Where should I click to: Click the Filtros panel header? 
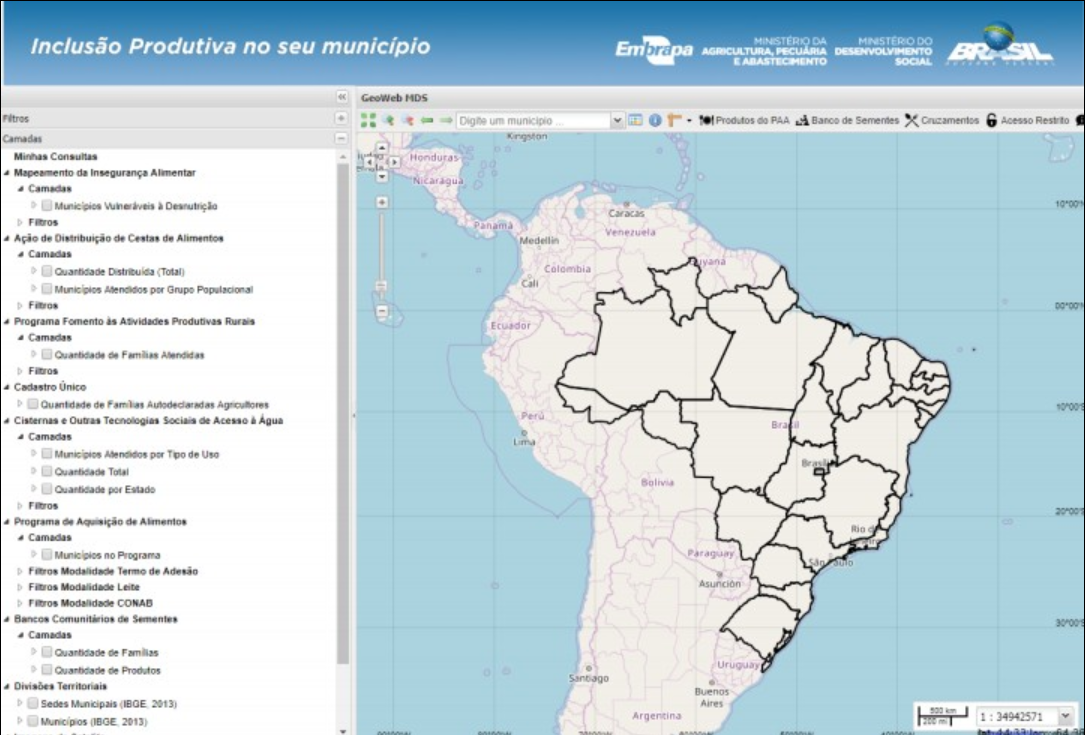coord(175,118)
